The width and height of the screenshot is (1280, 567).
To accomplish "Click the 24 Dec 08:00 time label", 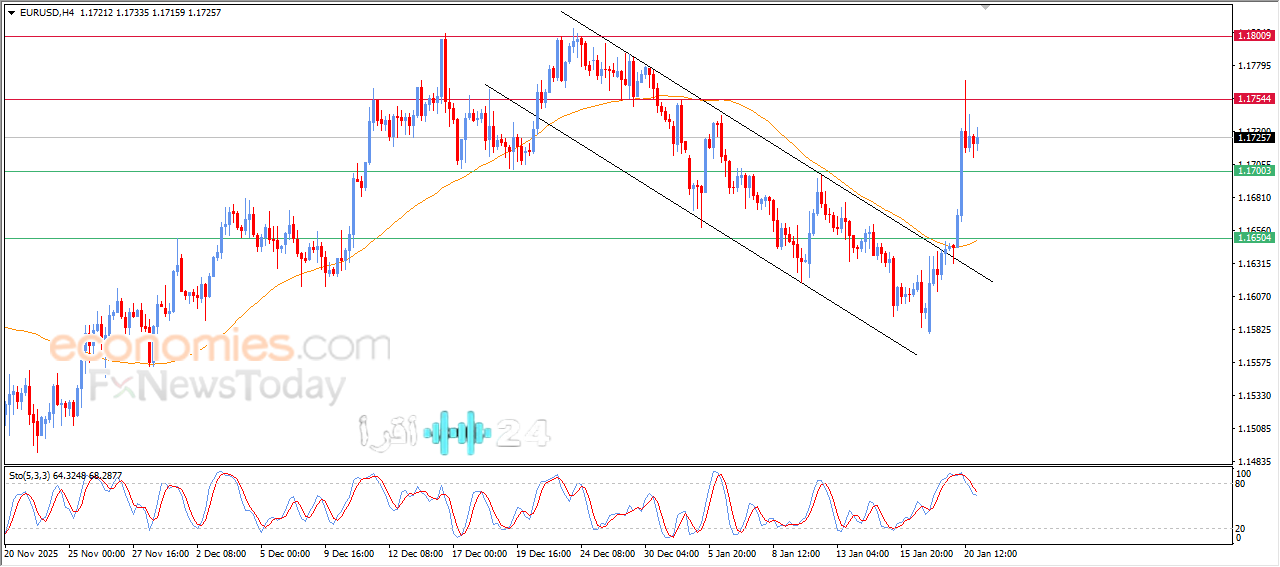I will [608, 553].
